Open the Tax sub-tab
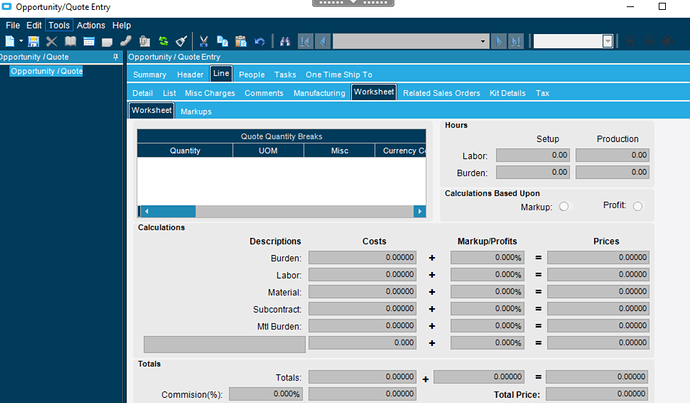 tap(542, 93)
